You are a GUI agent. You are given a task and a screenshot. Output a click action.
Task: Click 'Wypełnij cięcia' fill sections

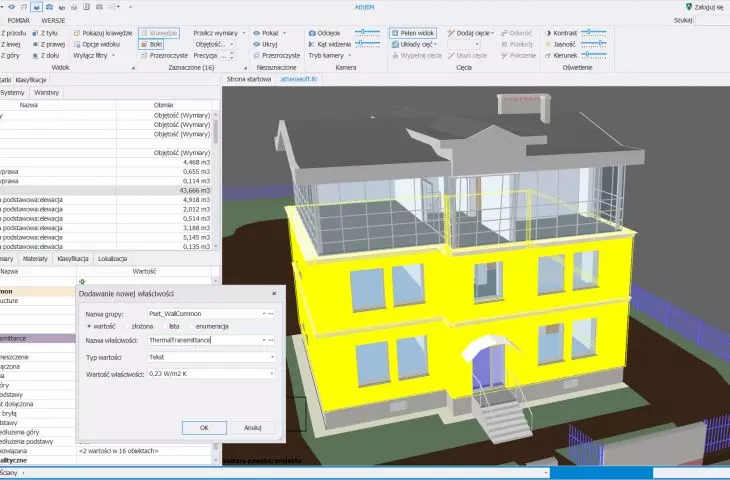pyautogui.click(x=416, y=55)
